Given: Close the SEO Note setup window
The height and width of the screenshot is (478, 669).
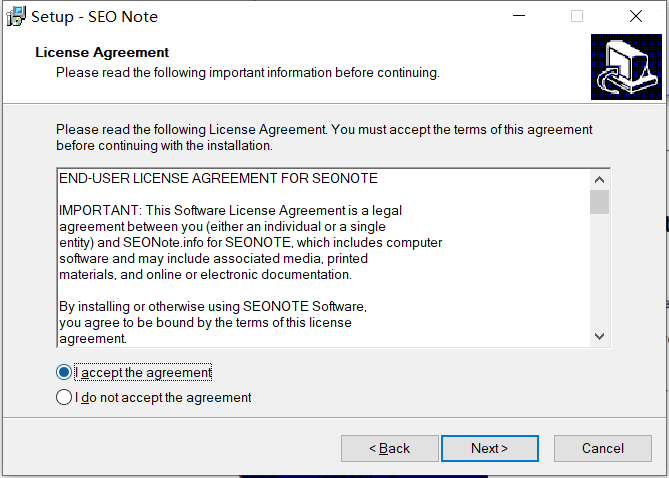Looking at the screenshot, I should (636, 16).
